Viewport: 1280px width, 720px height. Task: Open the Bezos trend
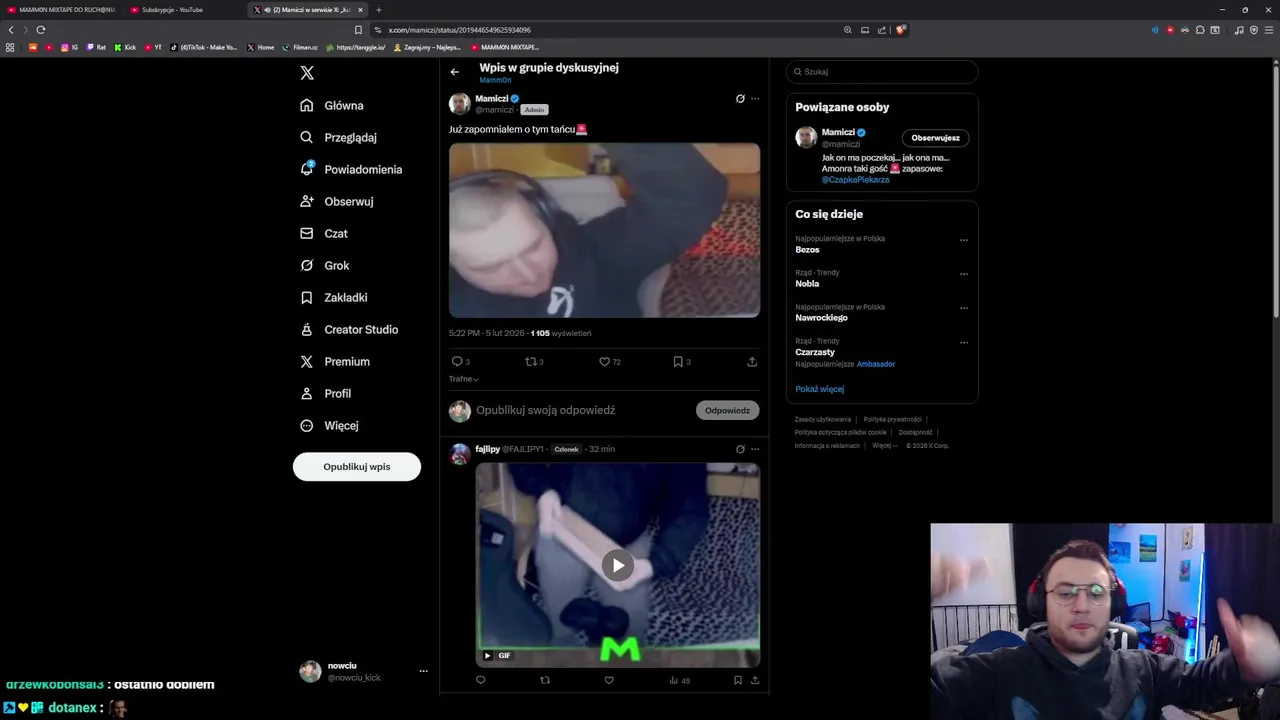tap(807, 249)
